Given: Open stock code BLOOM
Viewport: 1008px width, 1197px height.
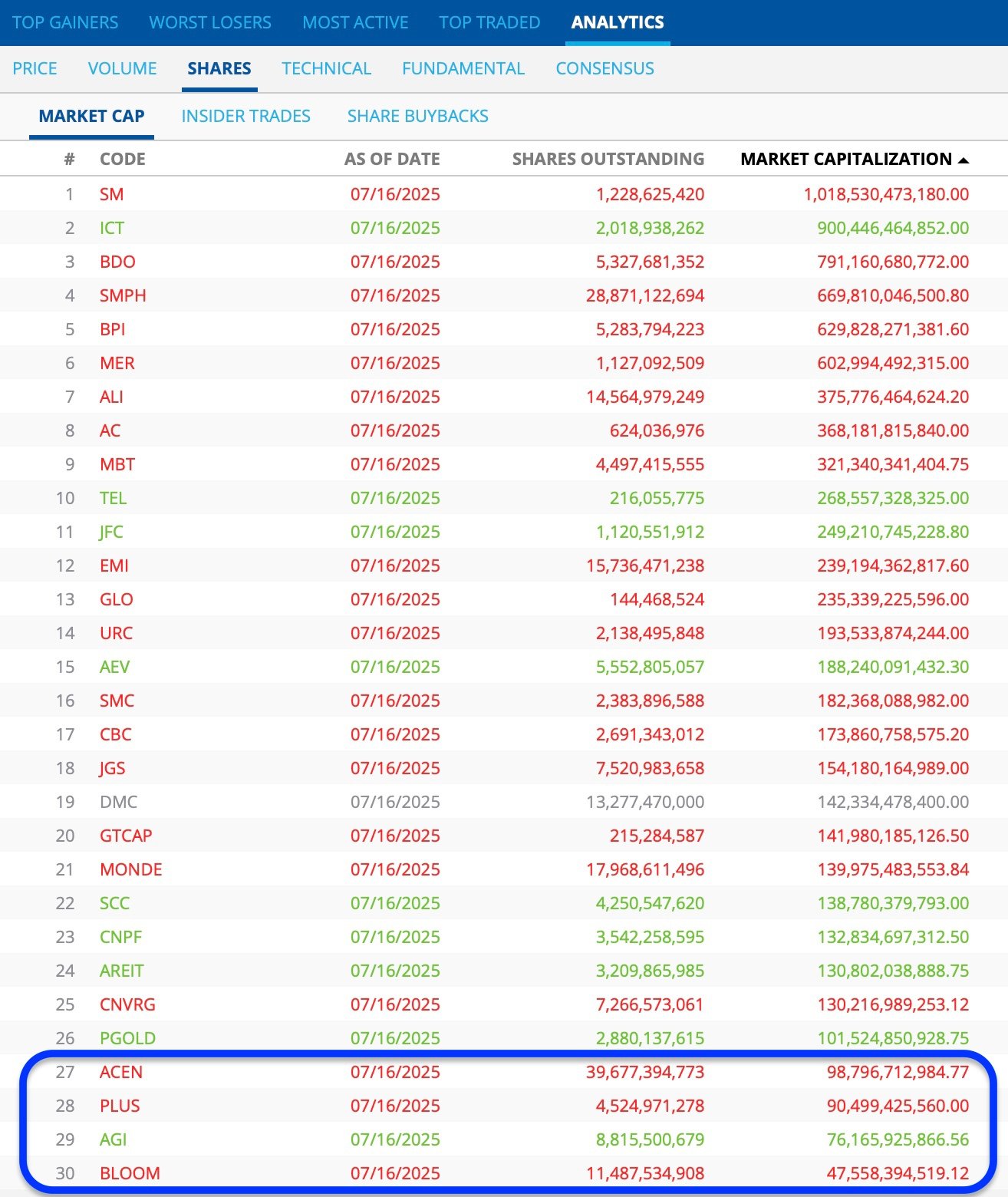Looking at the screenshot, I should (130, 1173).
